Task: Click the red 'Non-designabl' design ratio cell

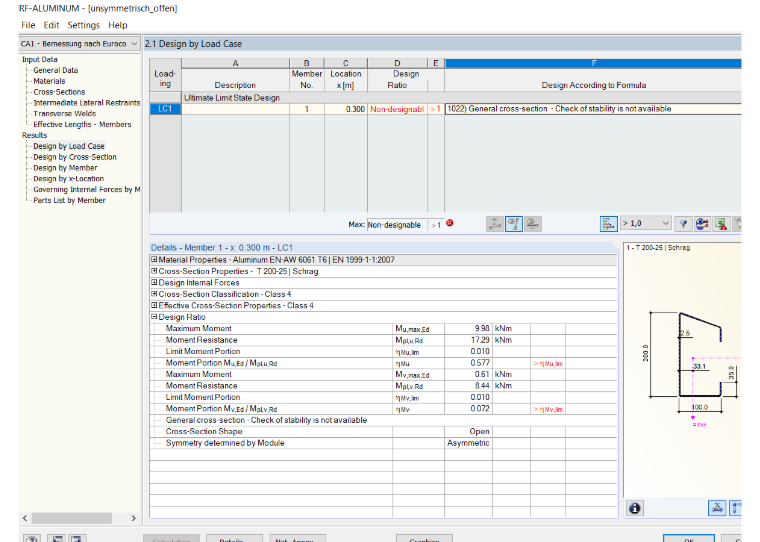Action: click(397, 109)
